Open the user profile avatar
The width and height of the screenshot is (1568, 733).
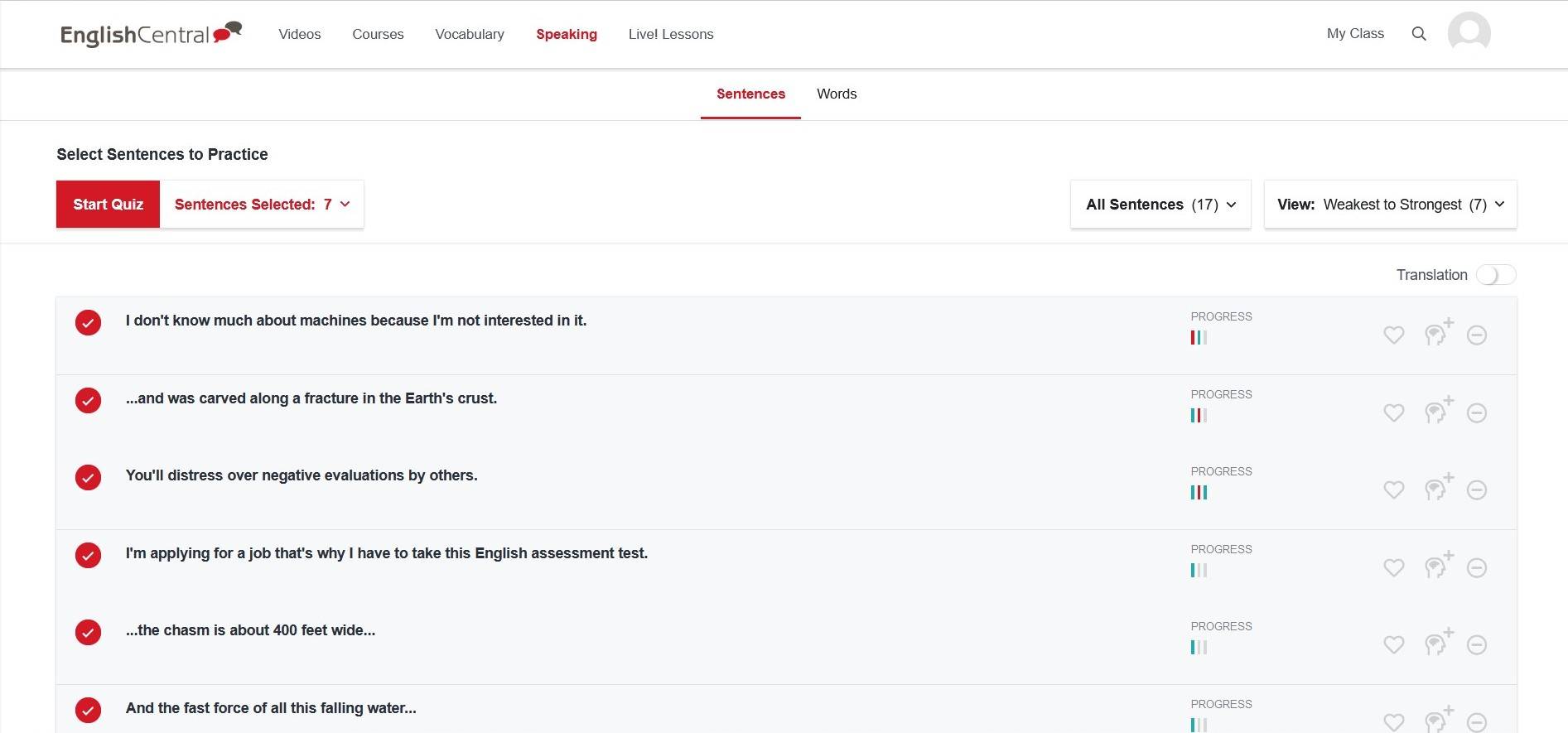coord(1469,33)
